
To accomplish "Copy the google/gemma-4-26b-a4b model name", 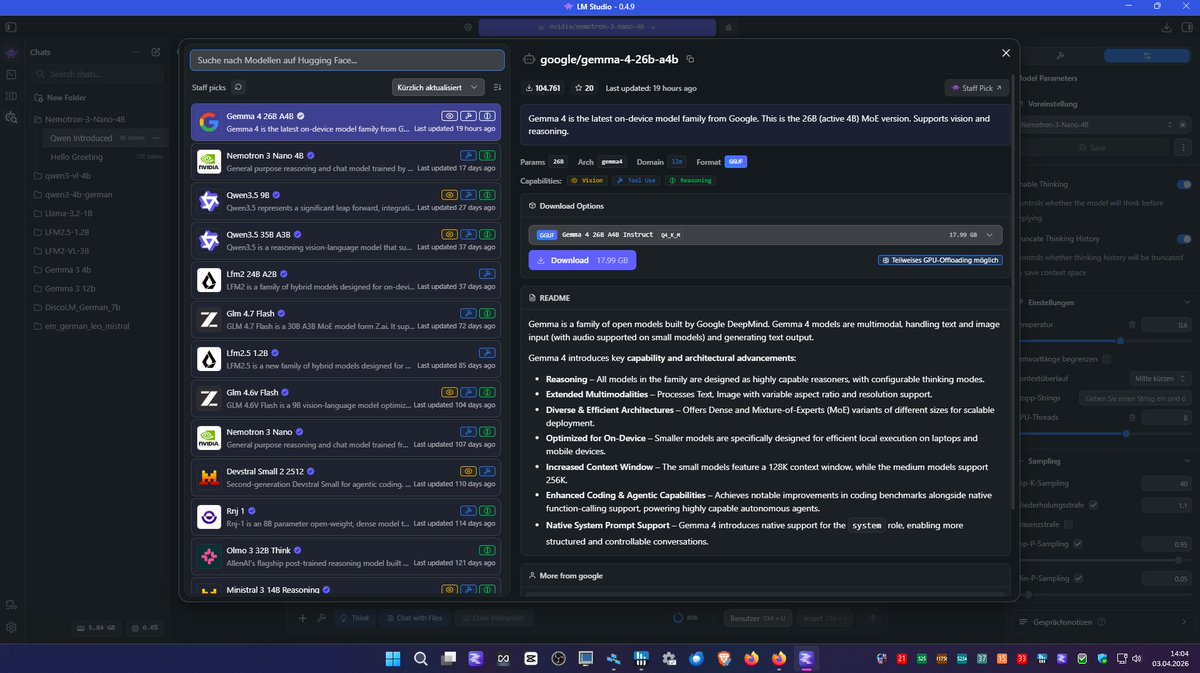I will pyautogui.click(x=690, y=60).
